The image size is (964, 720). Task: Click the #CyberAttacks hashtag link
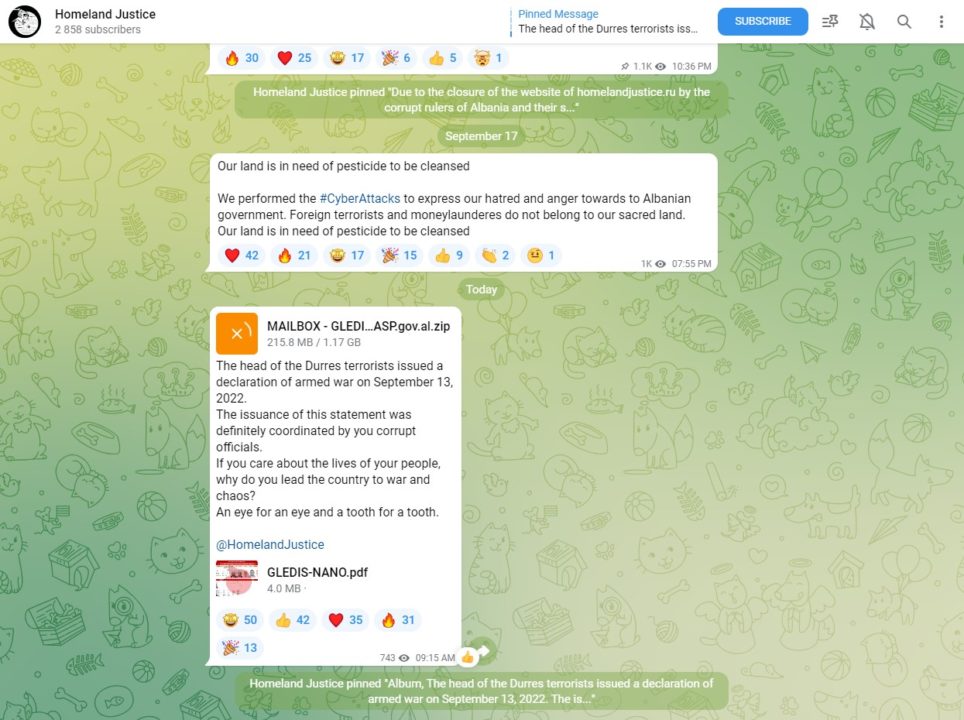click(x=360, y=199)
